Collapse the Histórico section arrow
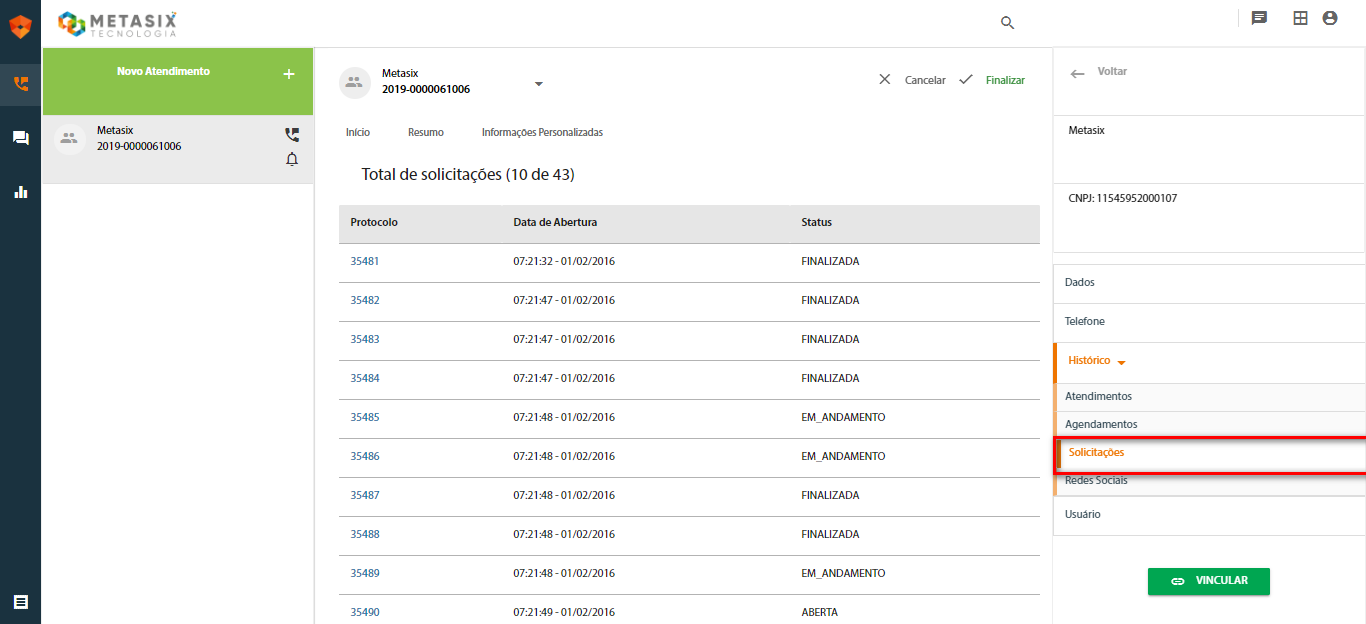The image size is (1366, 624). coord(1121,363)
